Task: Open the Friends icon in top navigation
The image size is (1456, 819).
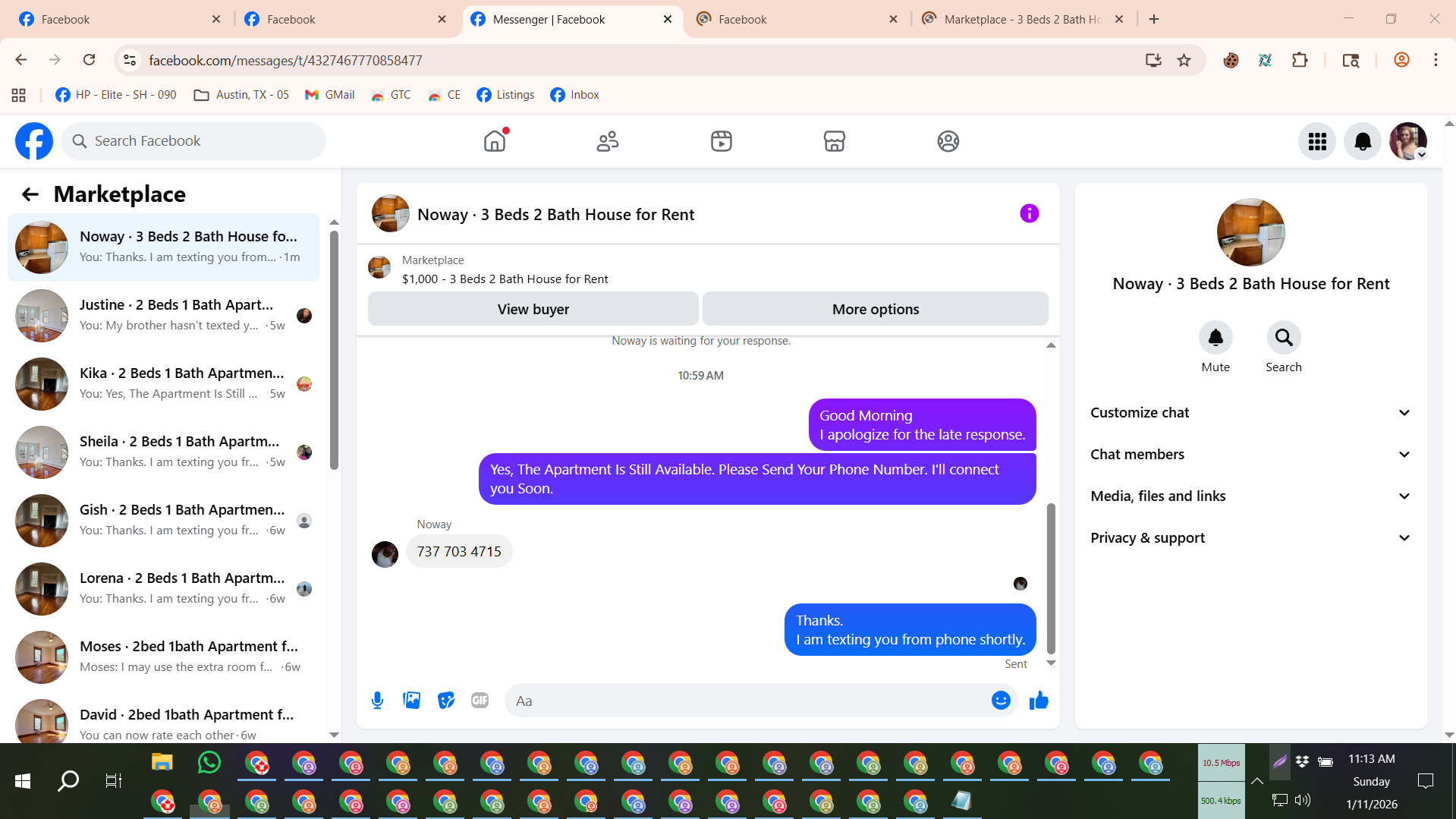Action: (608, 141)
